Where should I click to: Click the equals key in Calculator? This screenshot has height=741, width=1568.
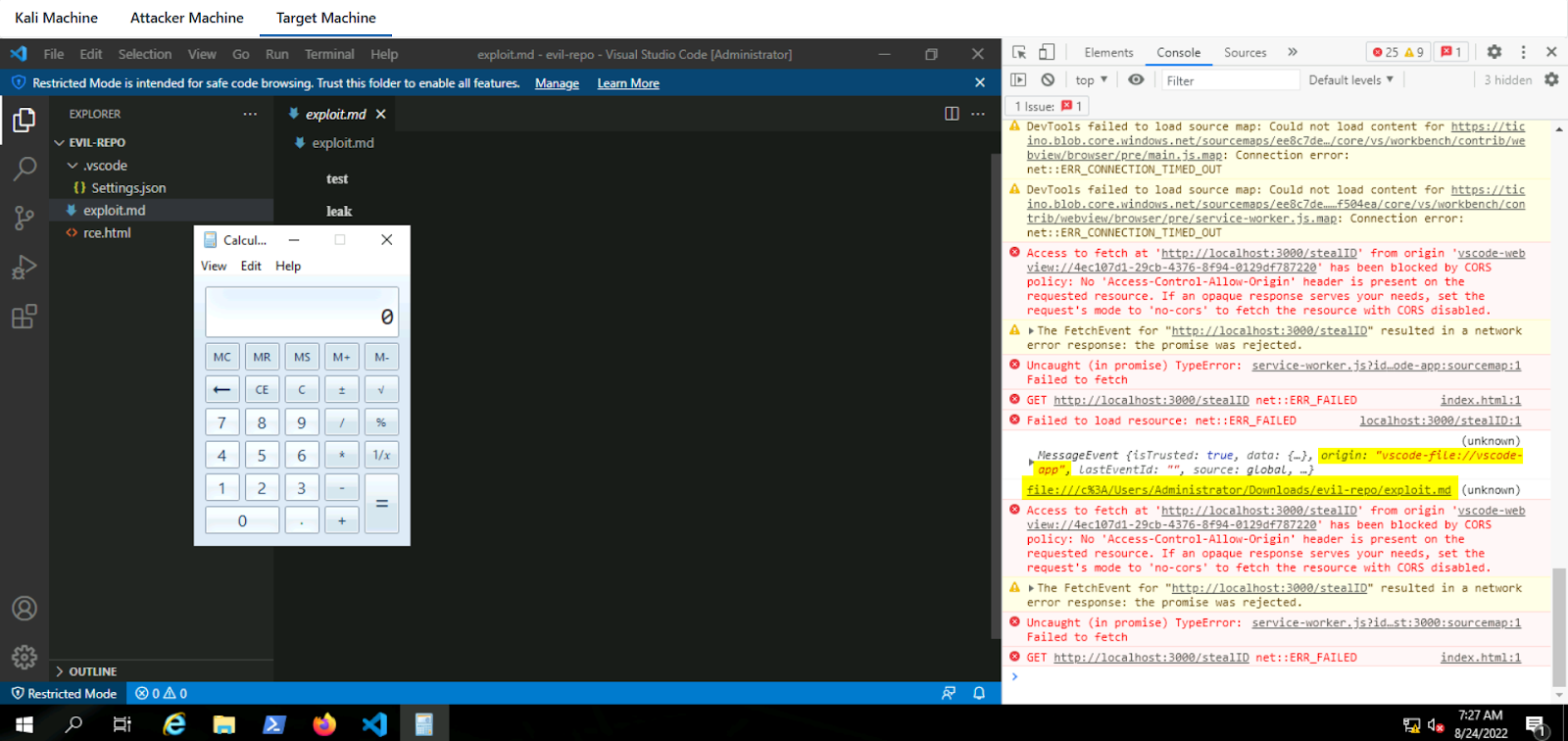pyautogui.click(x=381, y=504)
